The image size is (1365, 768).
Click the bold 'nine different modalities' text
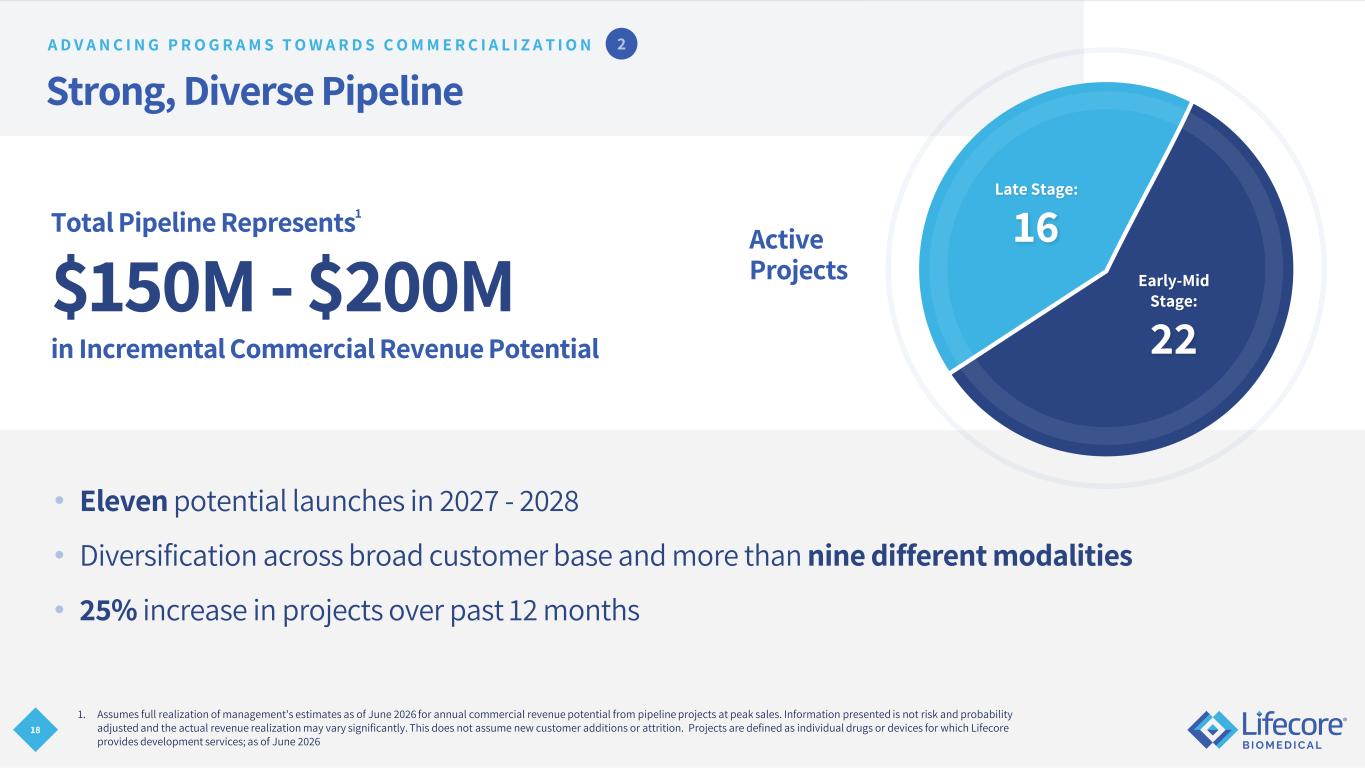[x=970, y=555]
